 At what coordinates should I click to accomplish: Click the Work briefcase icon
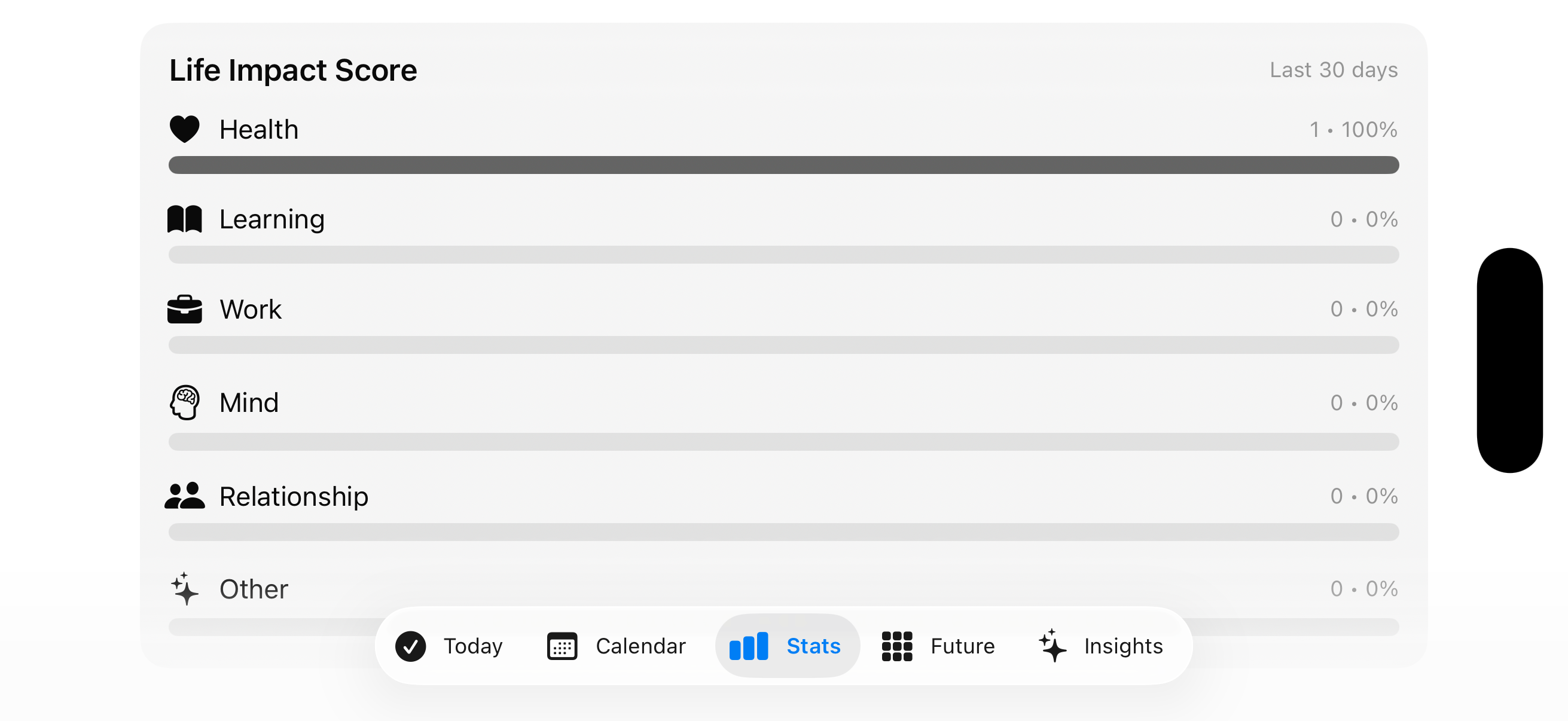[184, 309]
